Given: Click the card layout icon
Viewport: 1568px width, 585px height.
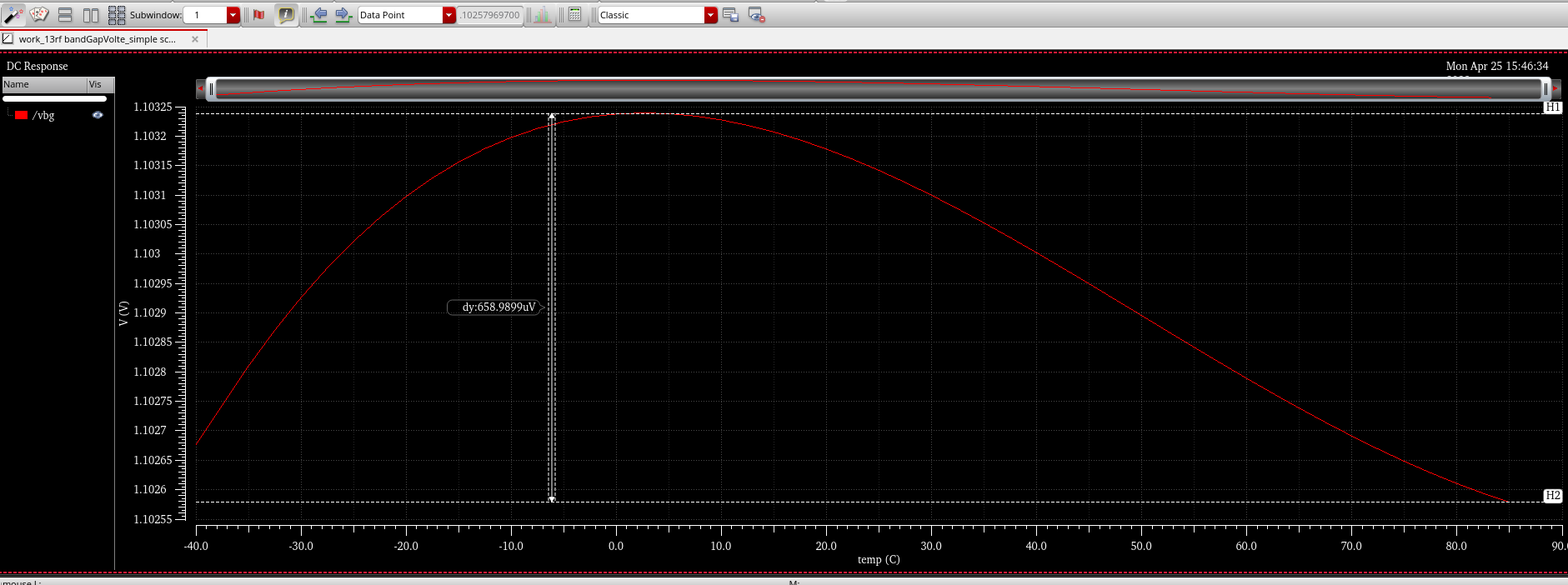Looking at the screenshot, I should [x=39, y=14].
